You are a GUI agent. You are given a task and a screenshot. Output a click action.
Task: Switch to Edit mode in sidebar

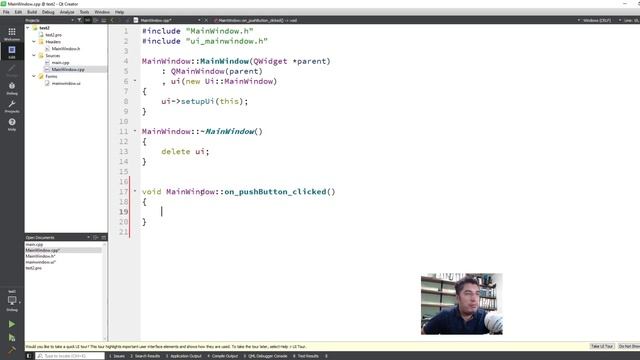12,51
